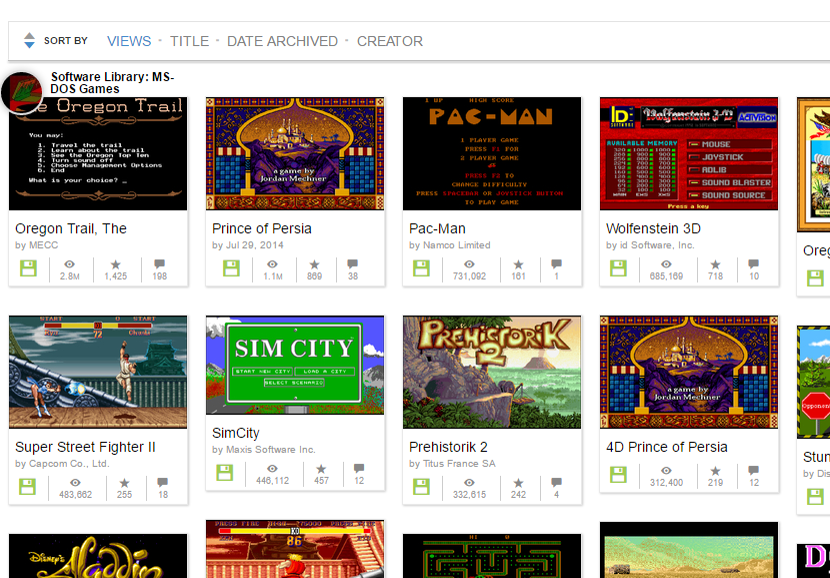Open Prince of Persia game thumbnail

pyautogui.click(x=295, y=153)
